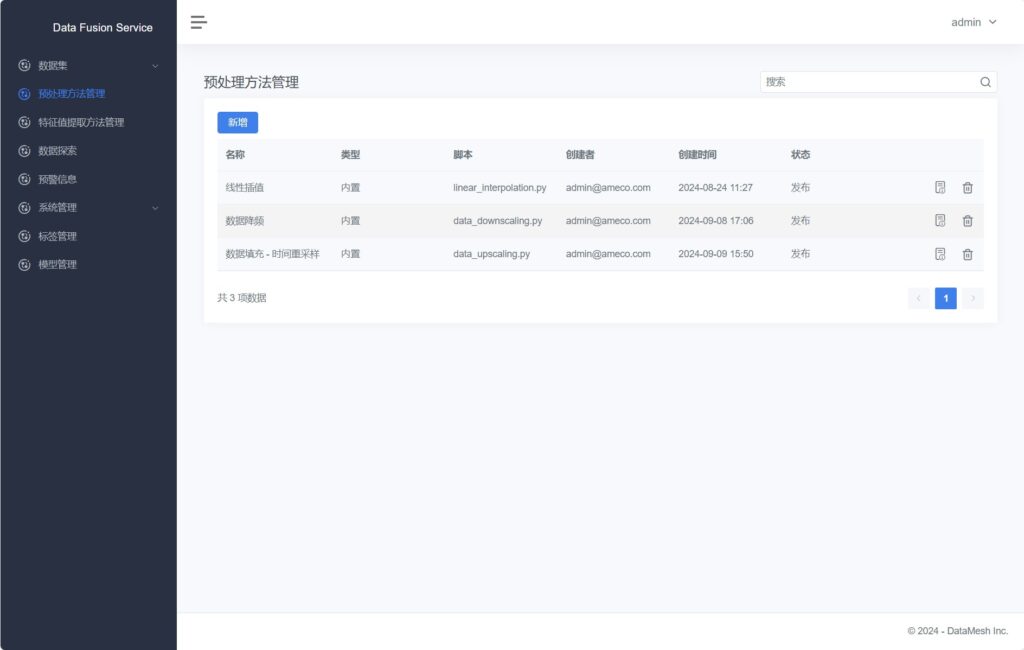1024x650 pixels.
Task: Click the 创建时间 column header
Action: click(x=697, y=155)
